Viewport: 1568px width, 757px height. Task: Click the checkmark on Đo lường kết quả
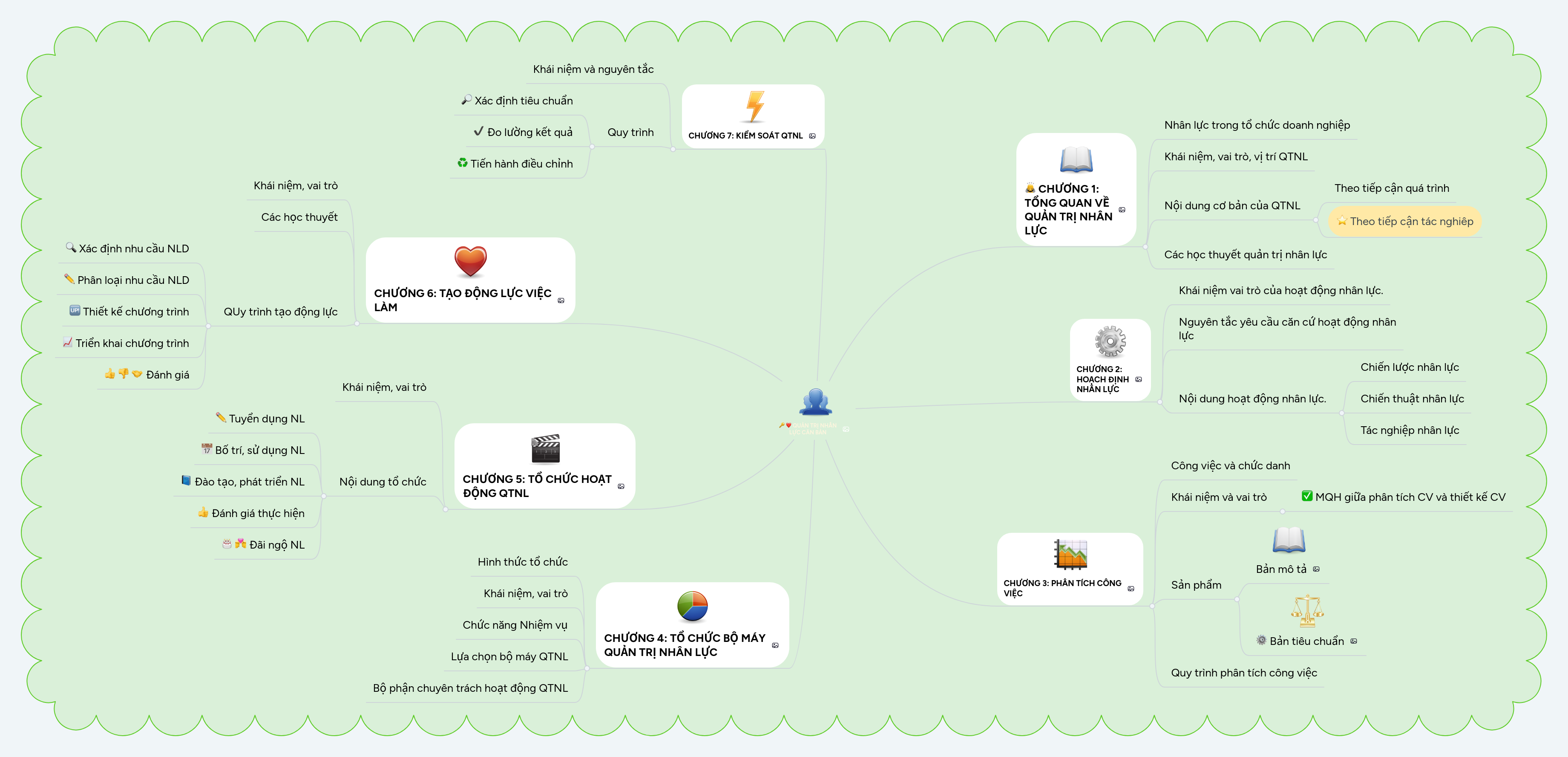coord(478,131)
